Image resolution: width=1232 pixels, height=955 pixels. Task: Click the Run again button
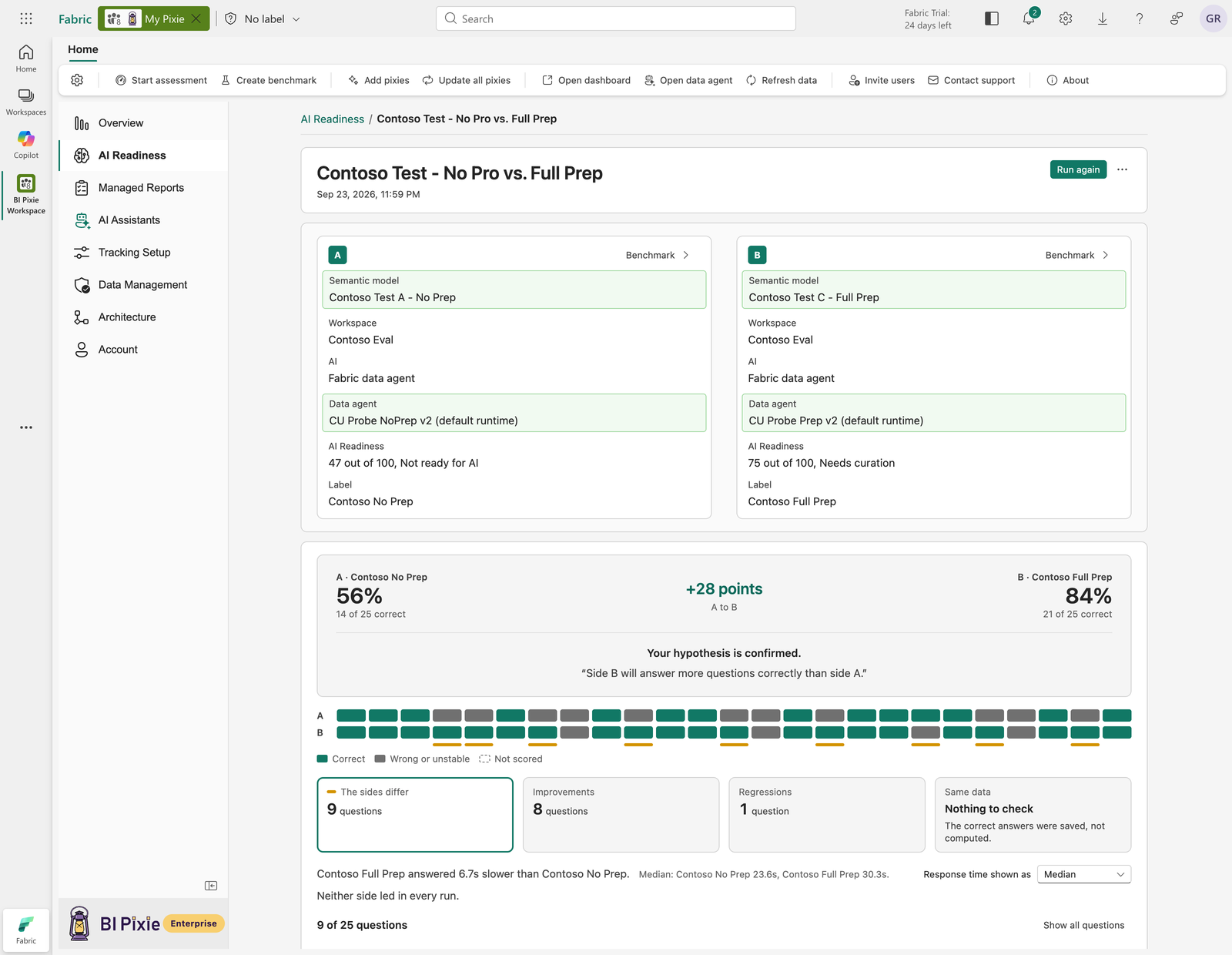pos(1078,169)
